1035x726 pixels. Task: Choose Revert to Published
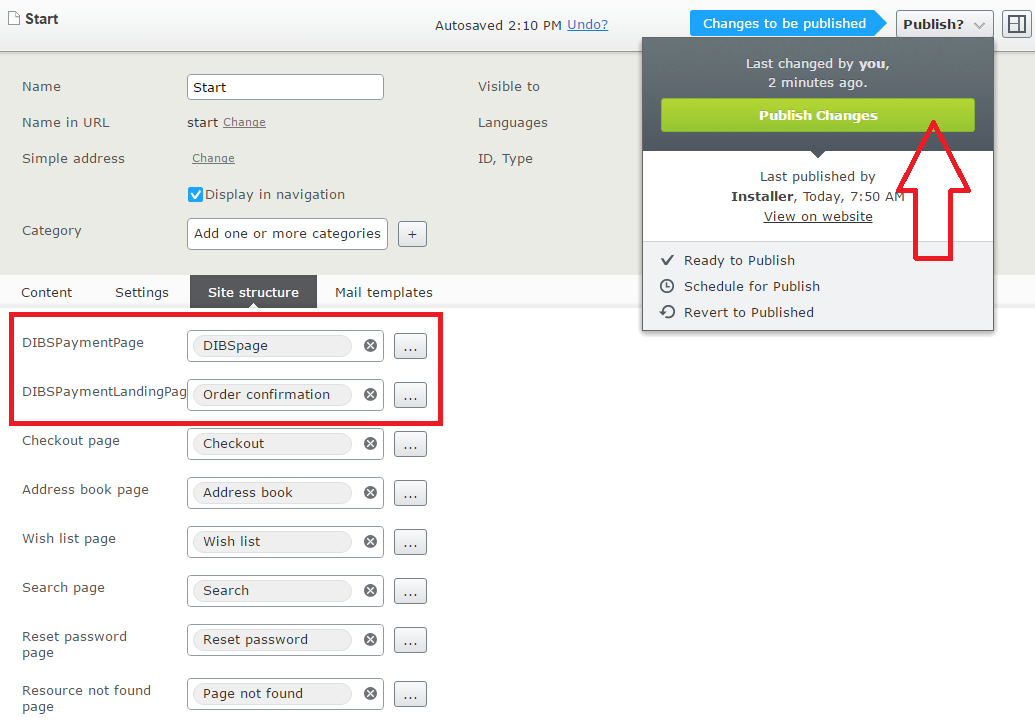coord(748,312)
